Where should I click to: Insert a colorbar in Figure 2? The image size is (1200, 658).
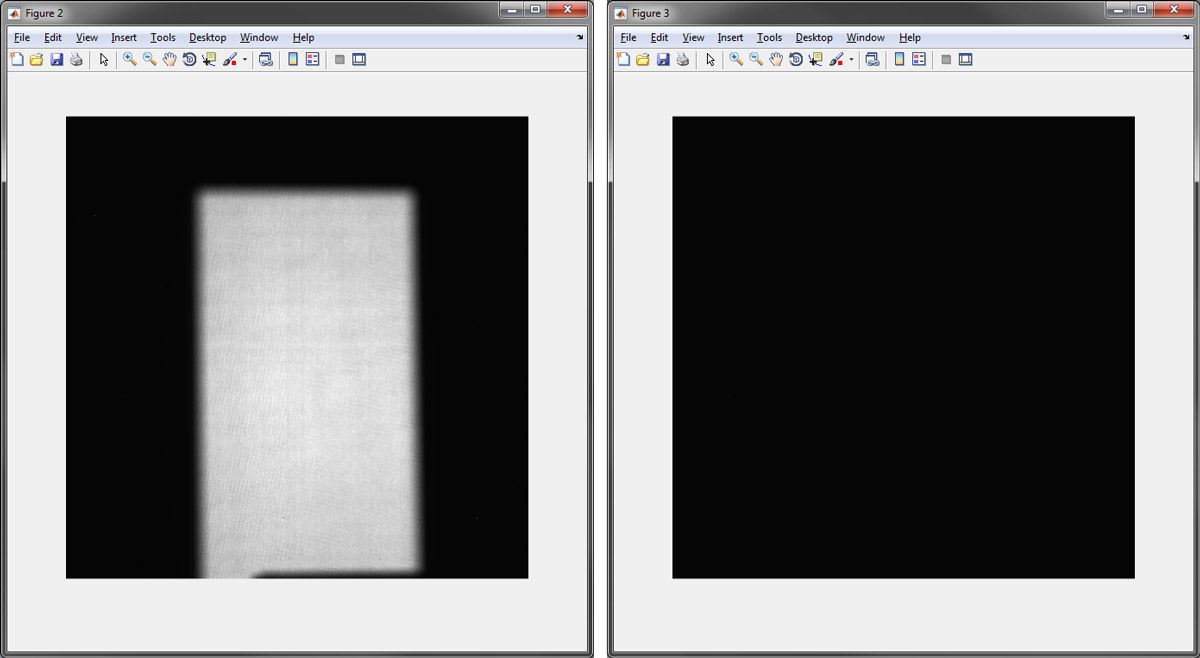292,59
